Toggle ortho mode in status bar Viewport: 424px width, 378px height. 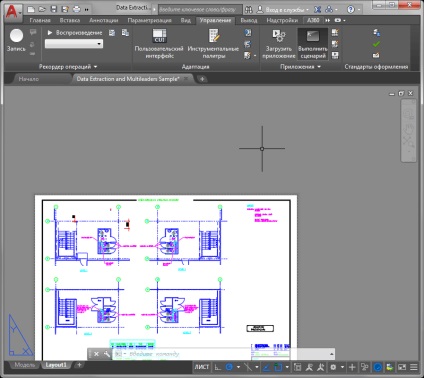pyautogui.click(x=217, y=367)
